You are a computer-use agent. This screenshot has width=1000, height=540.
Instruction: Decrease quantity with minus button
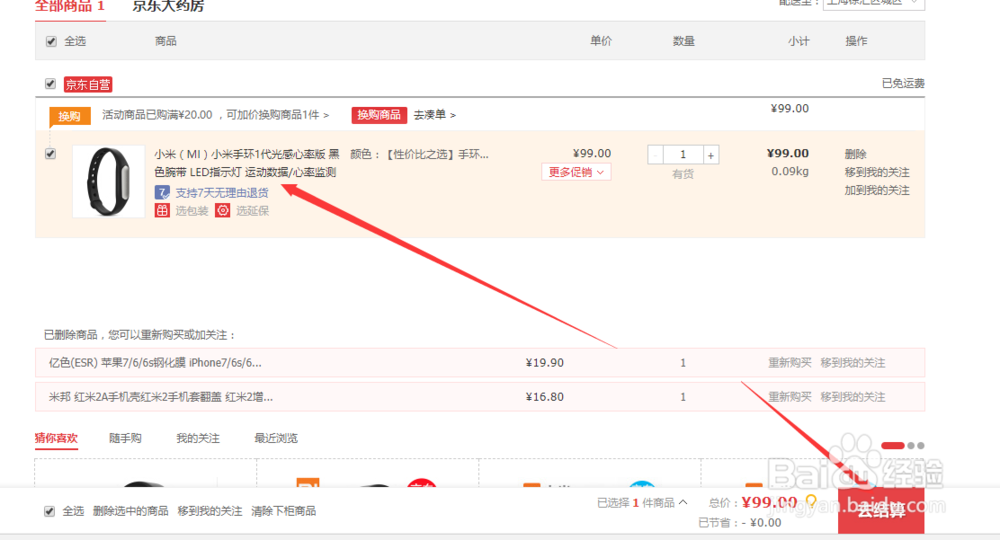coord(656,155)
